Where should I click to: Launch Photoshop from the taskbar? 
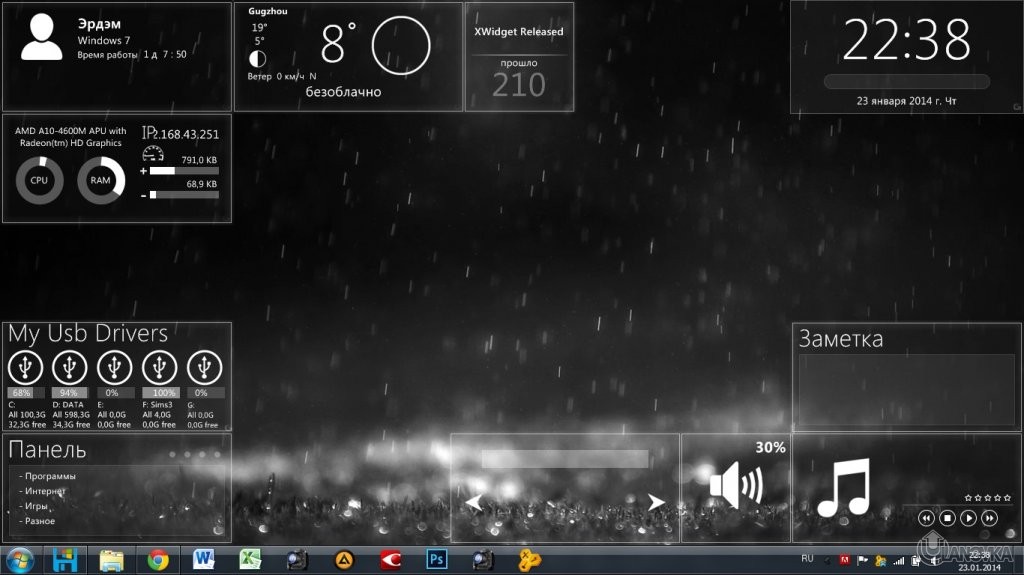coord(436,560)
